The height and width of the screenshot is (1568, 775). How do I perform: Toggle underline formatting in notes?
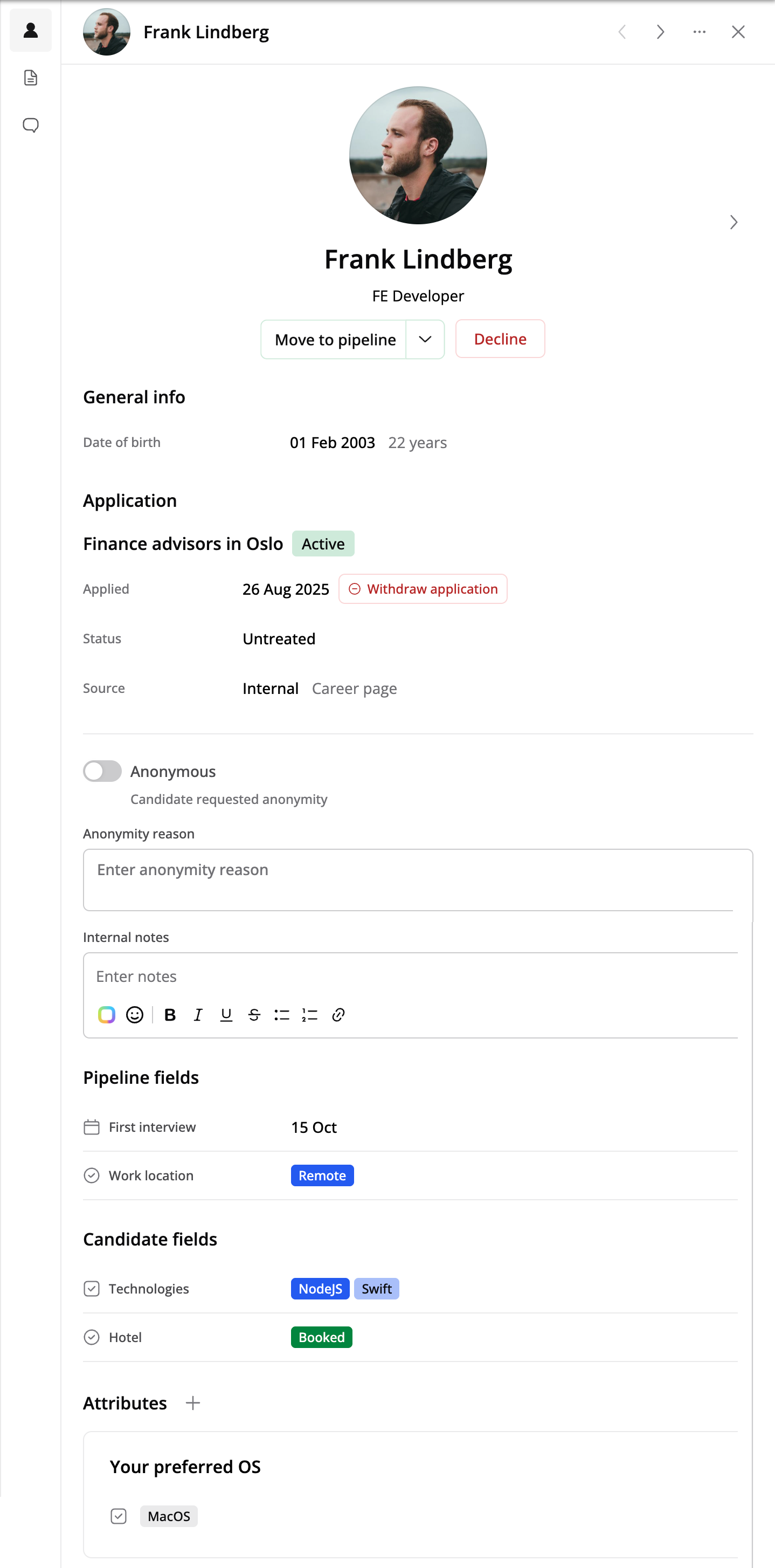pos(226,1015)
